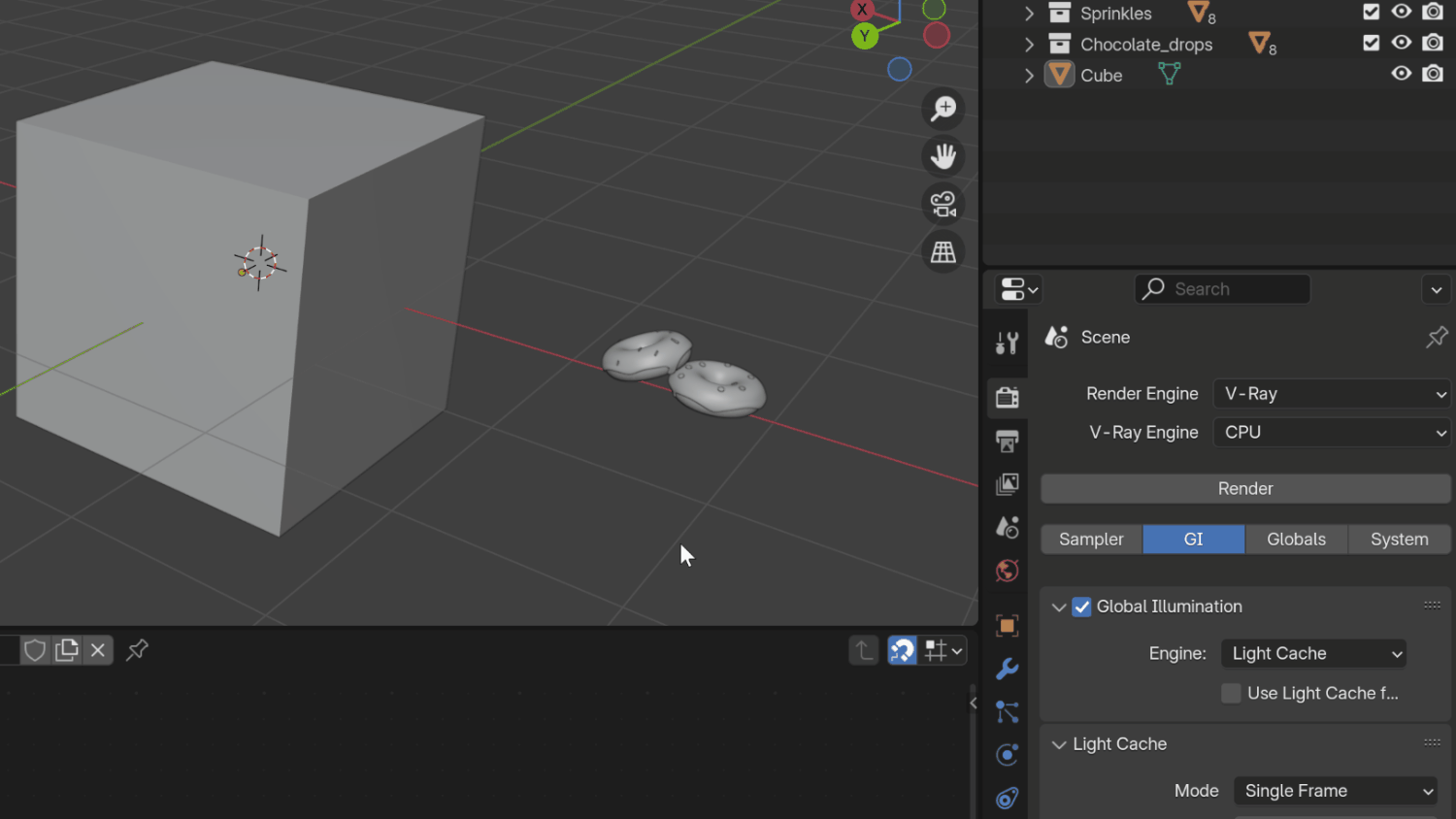Open the Tool properties tab icon
This screenshot has width=1456, height=819.
1007,343
